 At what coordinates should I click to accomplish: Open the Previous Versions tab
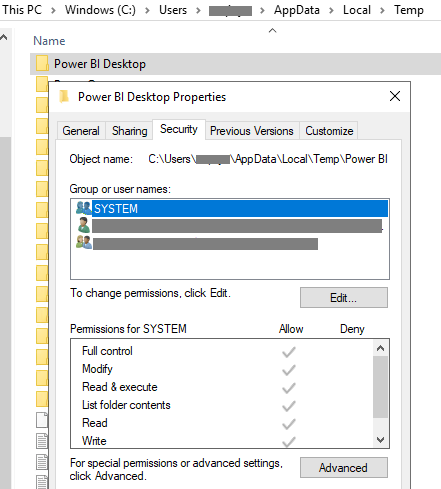[252, 131]
